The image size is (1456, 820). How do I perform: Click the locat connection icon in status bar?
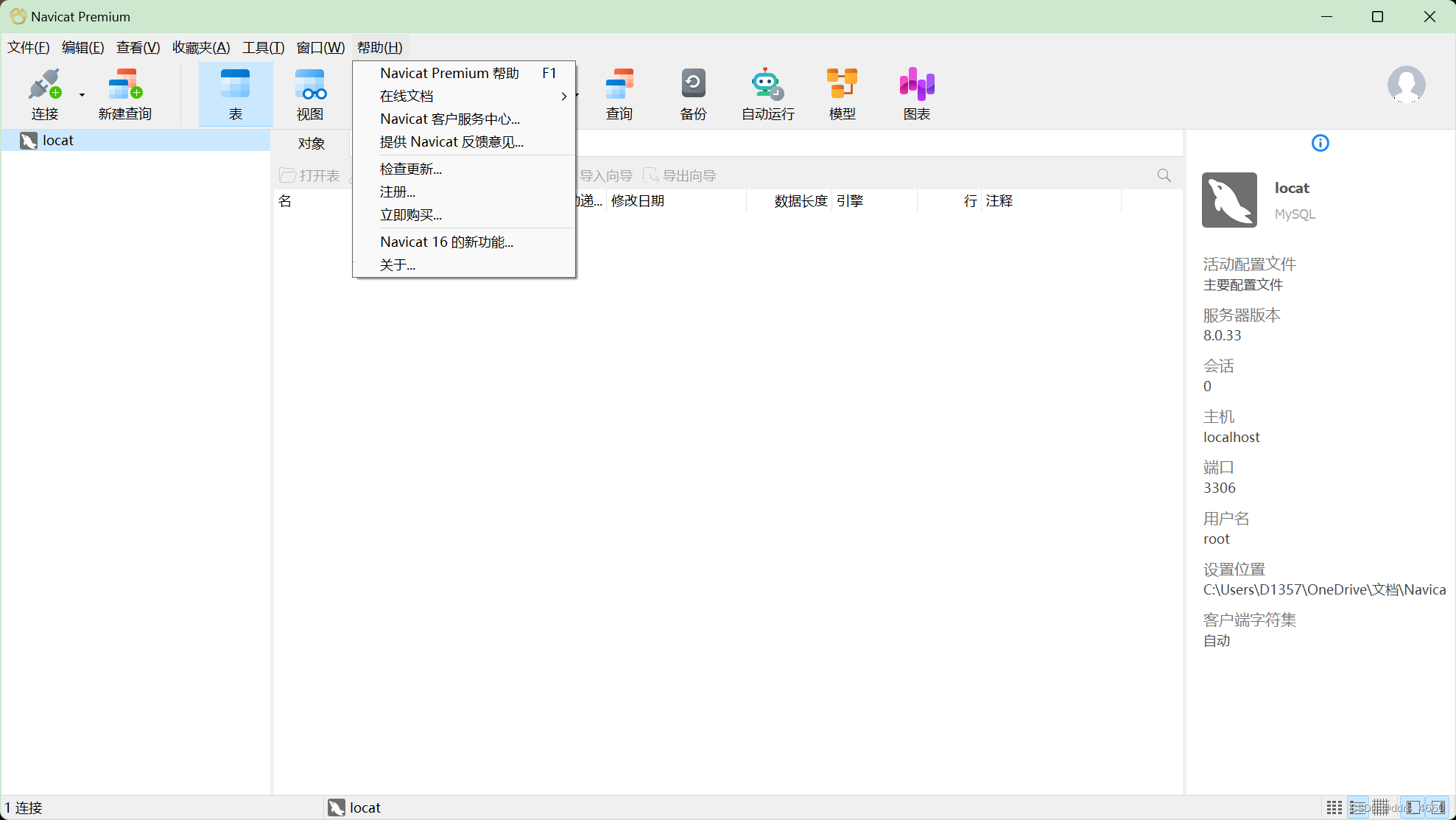click(337, 807)
